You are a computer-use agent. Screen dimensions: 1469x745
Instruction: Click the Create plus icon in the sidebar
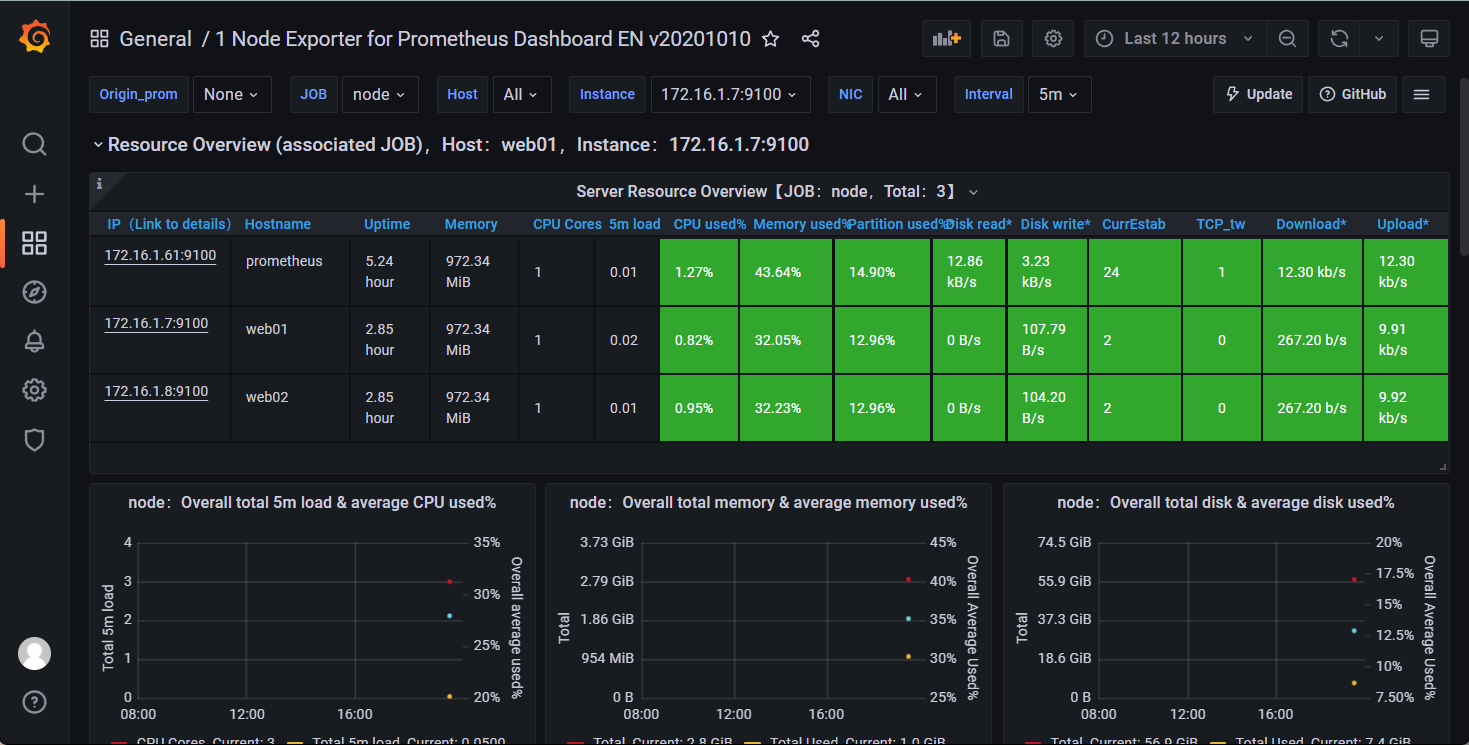coord(34,194)
